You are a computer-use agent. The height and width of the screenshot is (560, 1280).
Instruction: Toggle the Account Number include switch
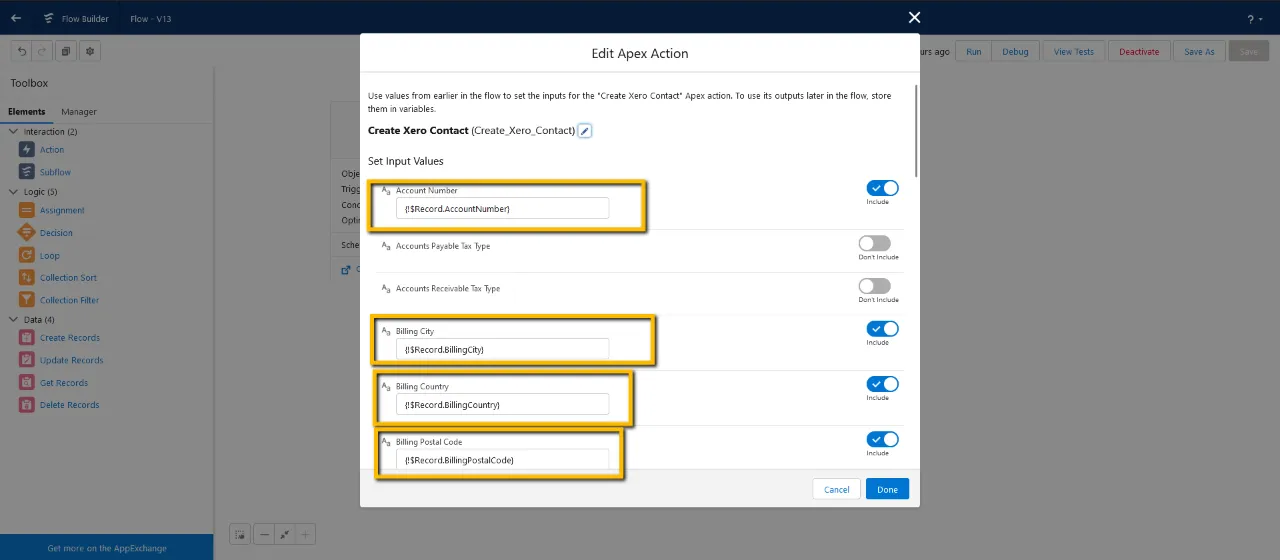[882, 188]
